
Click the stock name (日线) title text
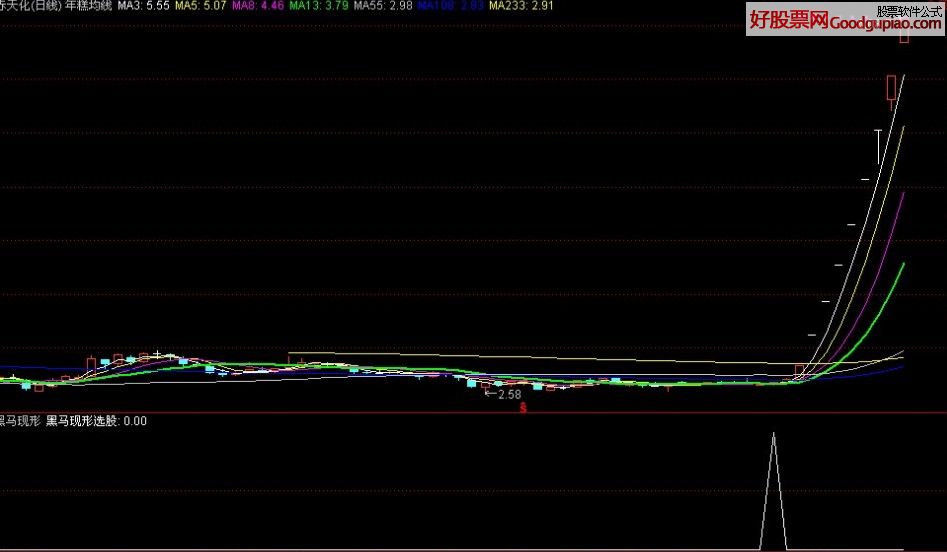pyautogui.click(x=31, y=6)
